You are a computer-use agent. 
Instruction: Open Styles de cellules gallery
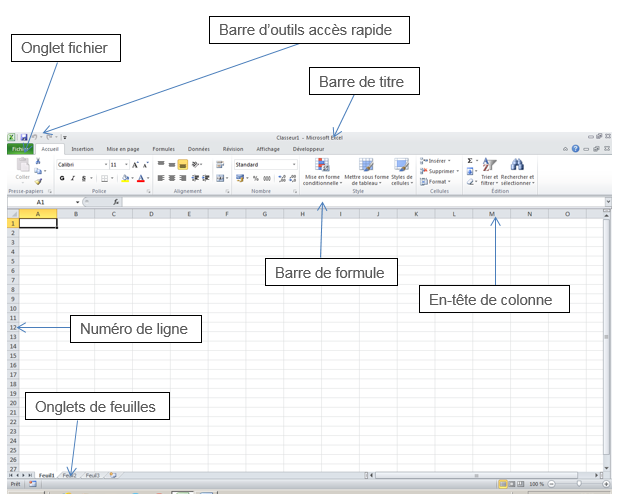pos(401,171)
